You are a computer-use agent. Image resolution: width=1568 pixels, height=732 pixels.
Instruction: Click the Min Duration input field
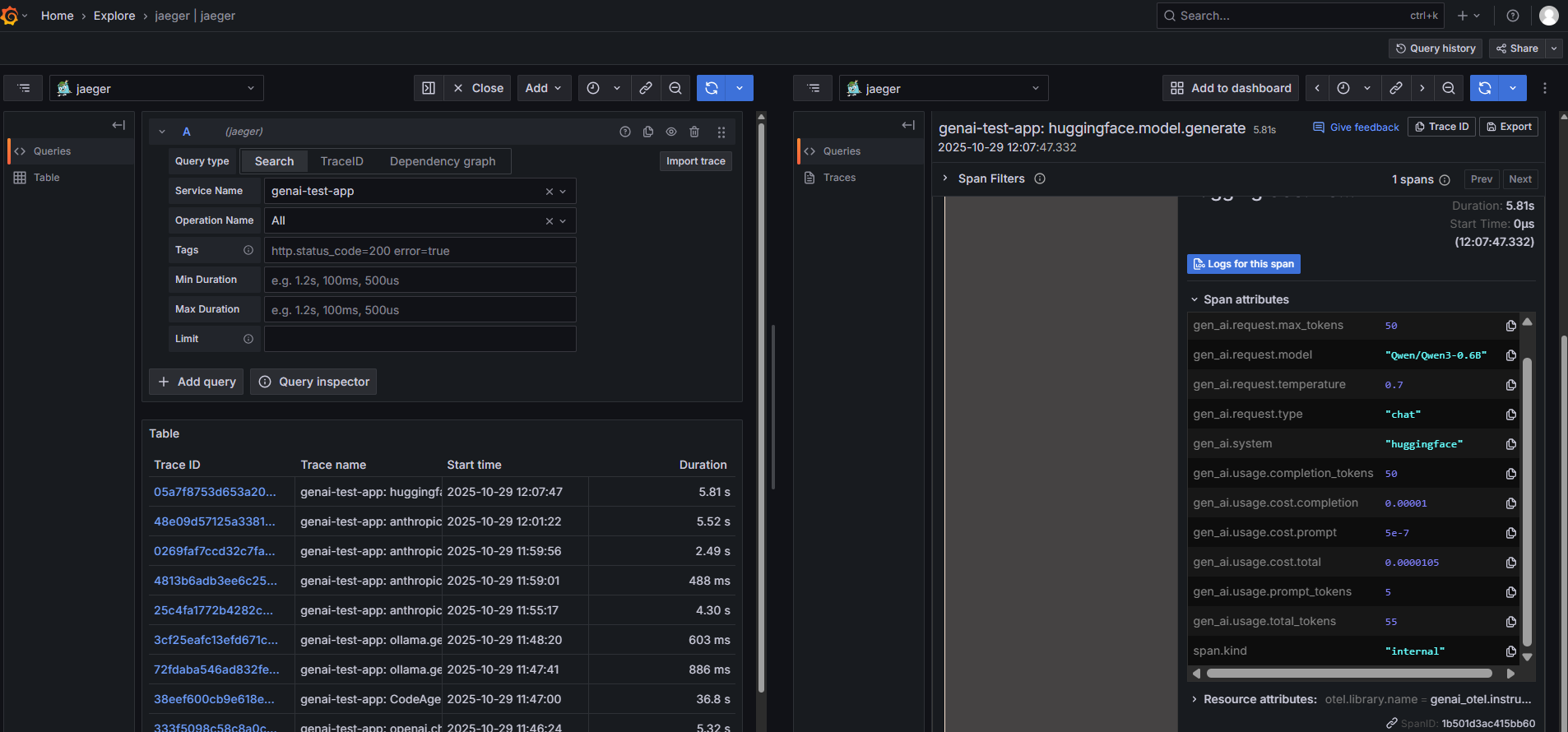(420, 280)
